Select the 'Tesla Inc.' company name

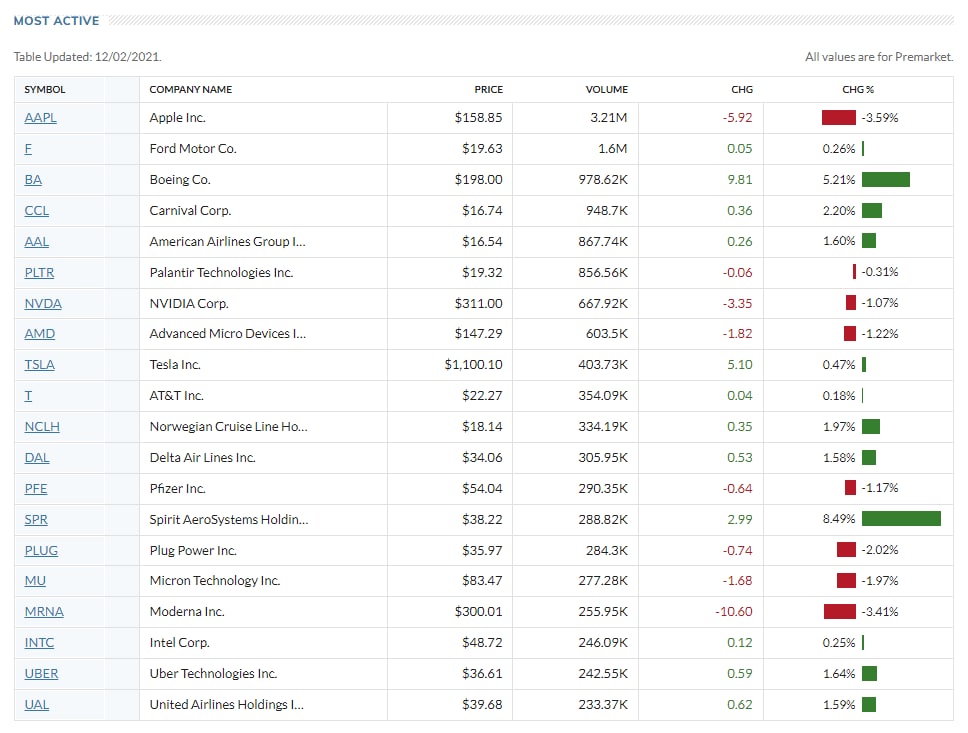point(175,364)
